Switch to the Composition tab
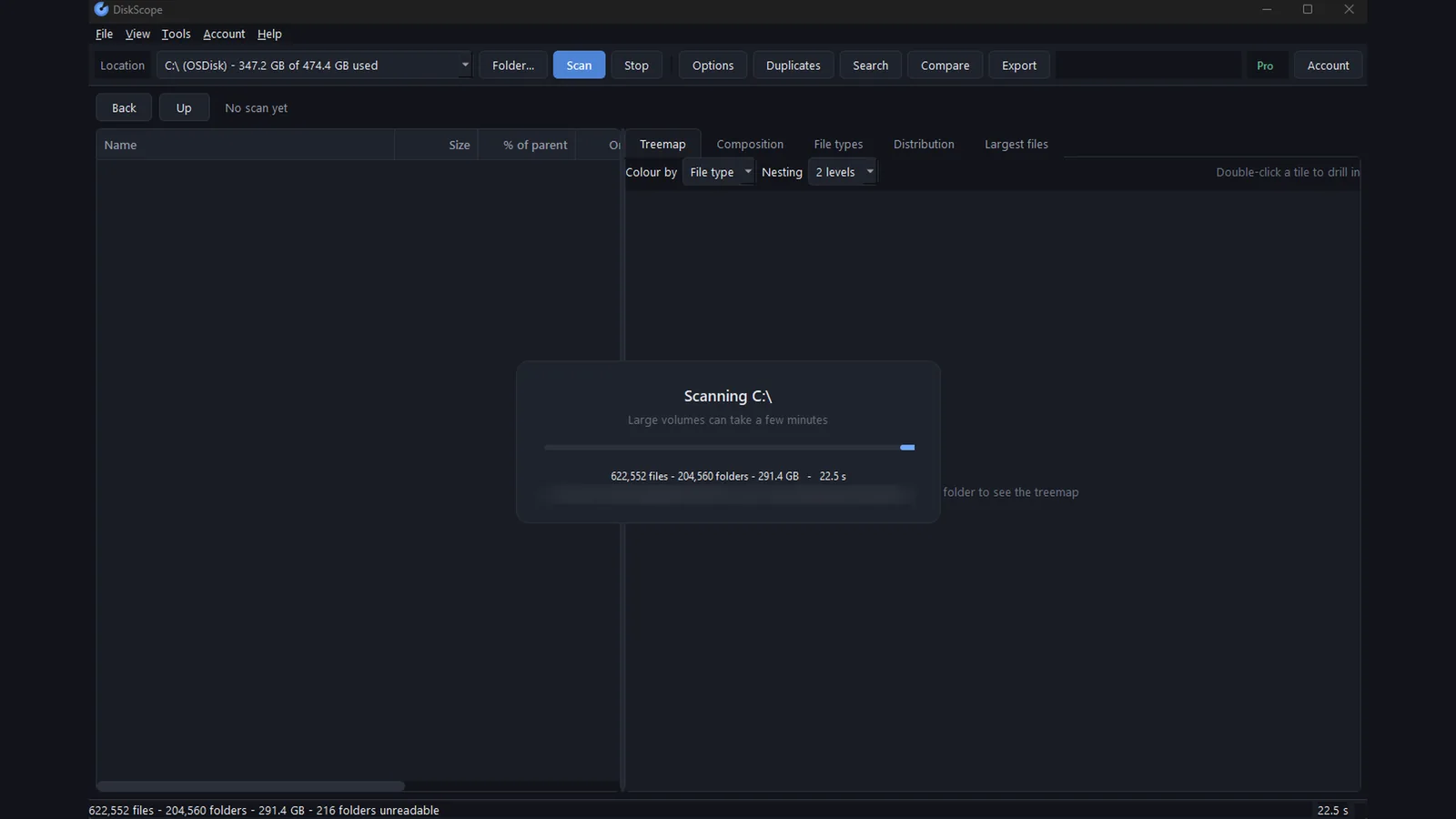Screen dimensions: 1456x819 coord(750,144)
